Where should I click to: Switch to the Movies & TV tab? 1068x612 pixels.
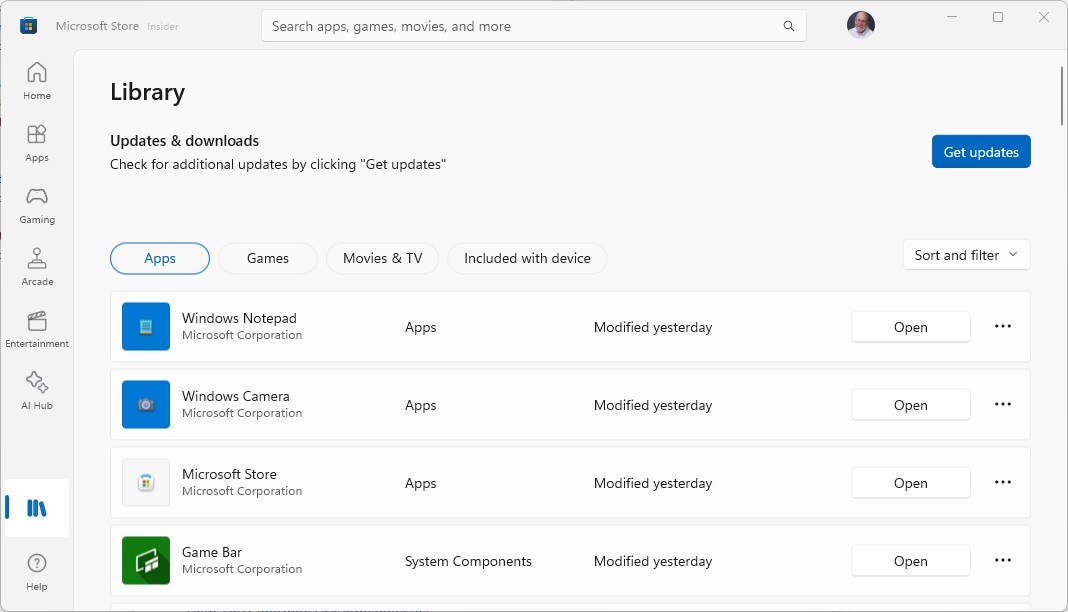(x=383, y=259)
